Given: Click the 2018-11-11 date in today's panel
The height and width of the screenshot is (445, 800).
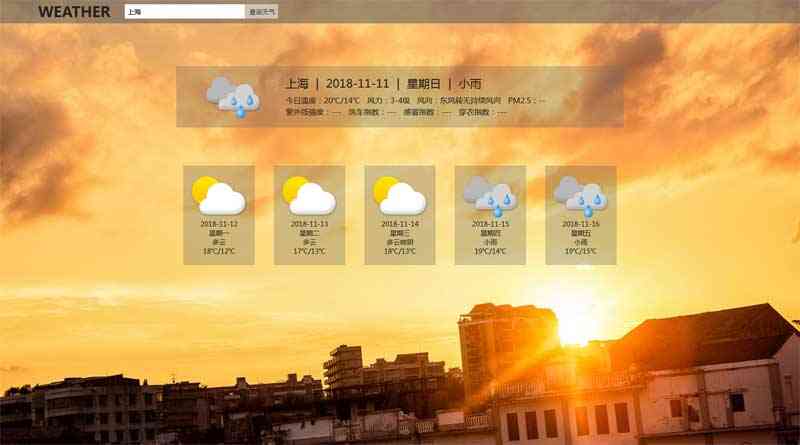Looking at the screenshot, I should tap(357, 84).
